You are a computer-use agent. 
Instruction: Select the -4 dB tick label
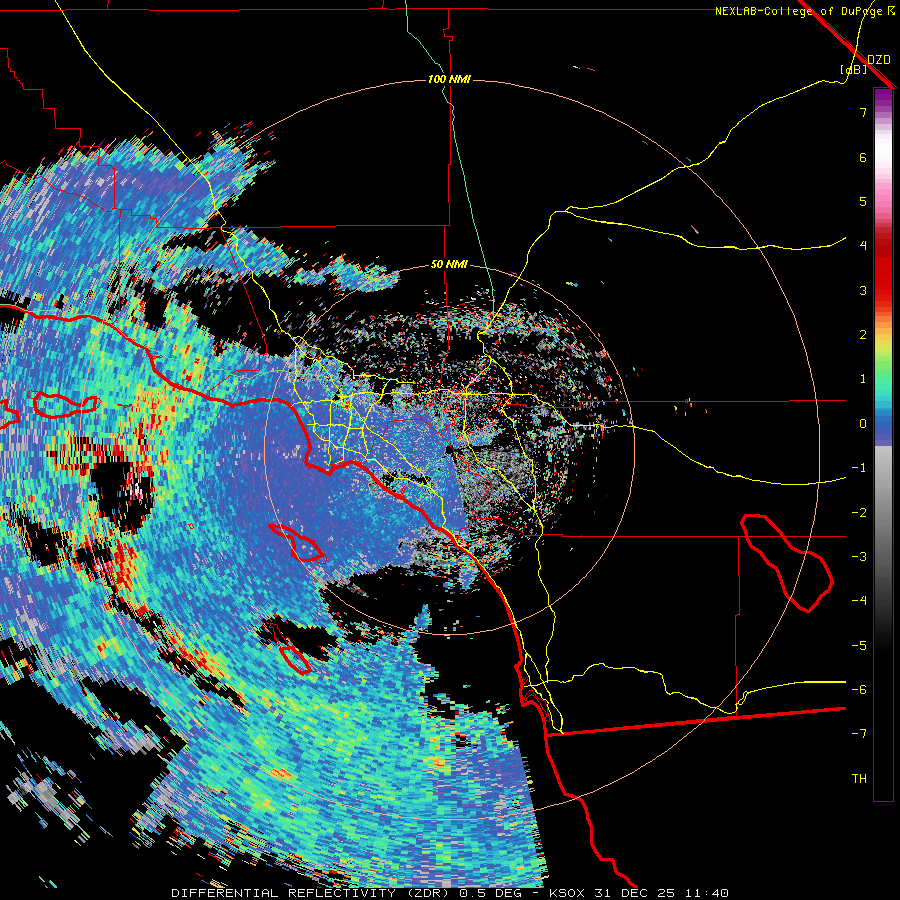coord(859,601)
